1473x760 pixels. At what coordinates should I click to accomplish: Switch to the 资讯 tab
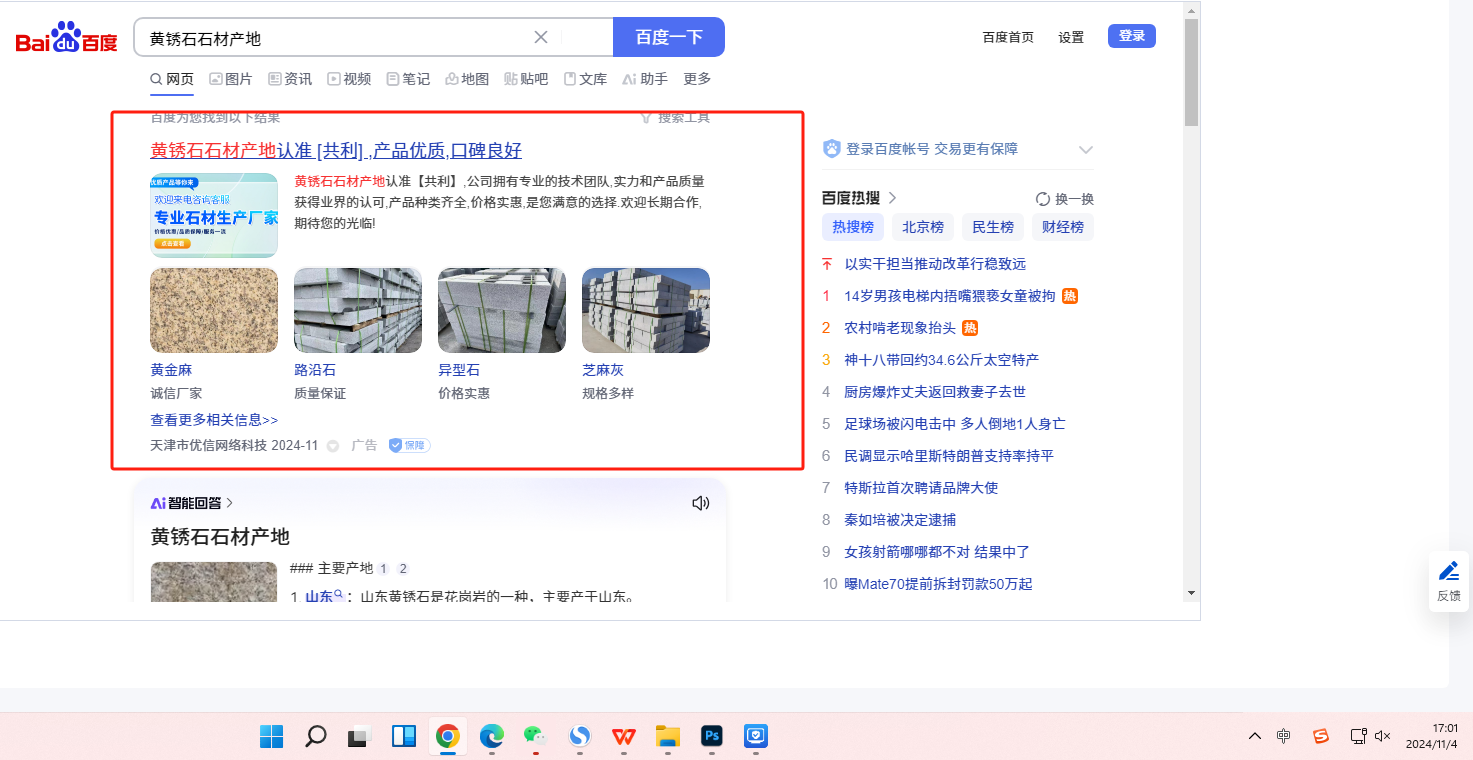point(290,79)
